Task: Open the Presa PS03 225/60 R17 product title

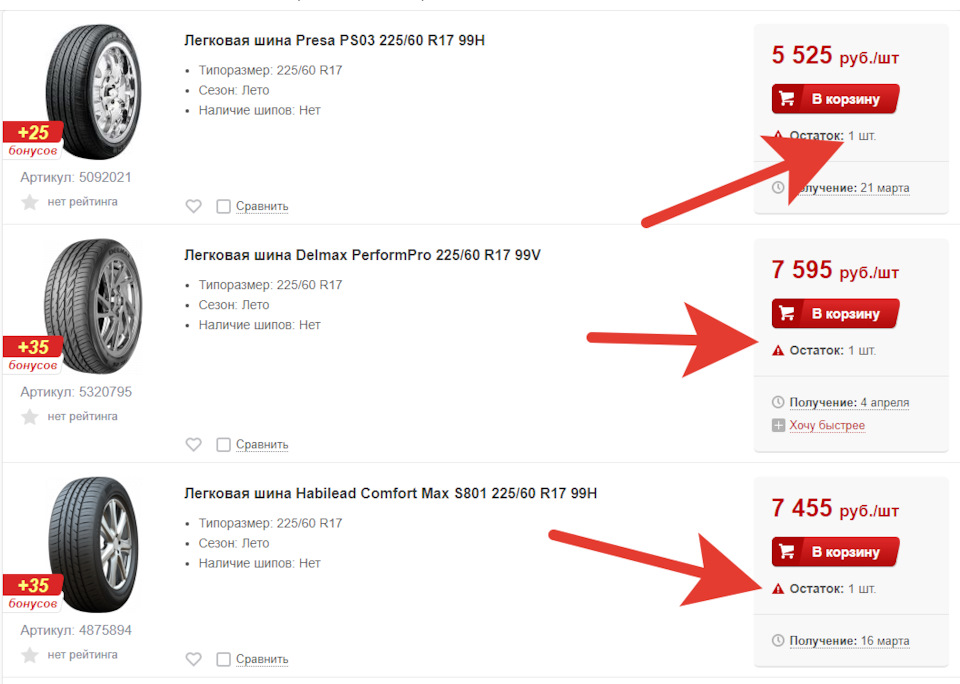Action: [335, 40]
